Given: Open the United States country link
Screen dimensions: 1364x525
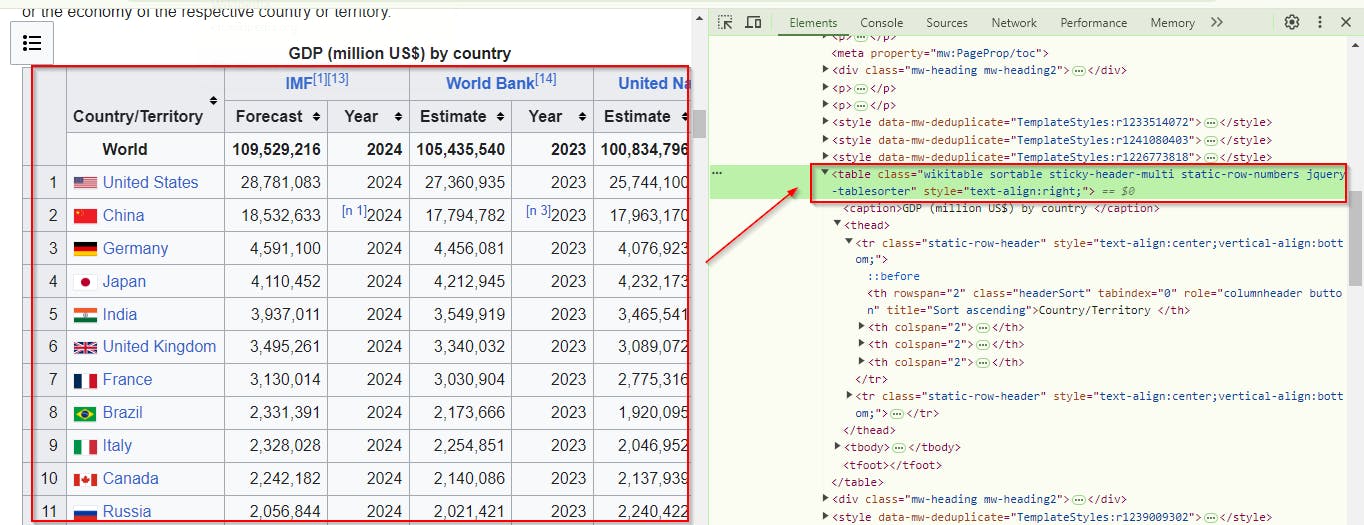Looking at the screenshot, I should (150, 182).
